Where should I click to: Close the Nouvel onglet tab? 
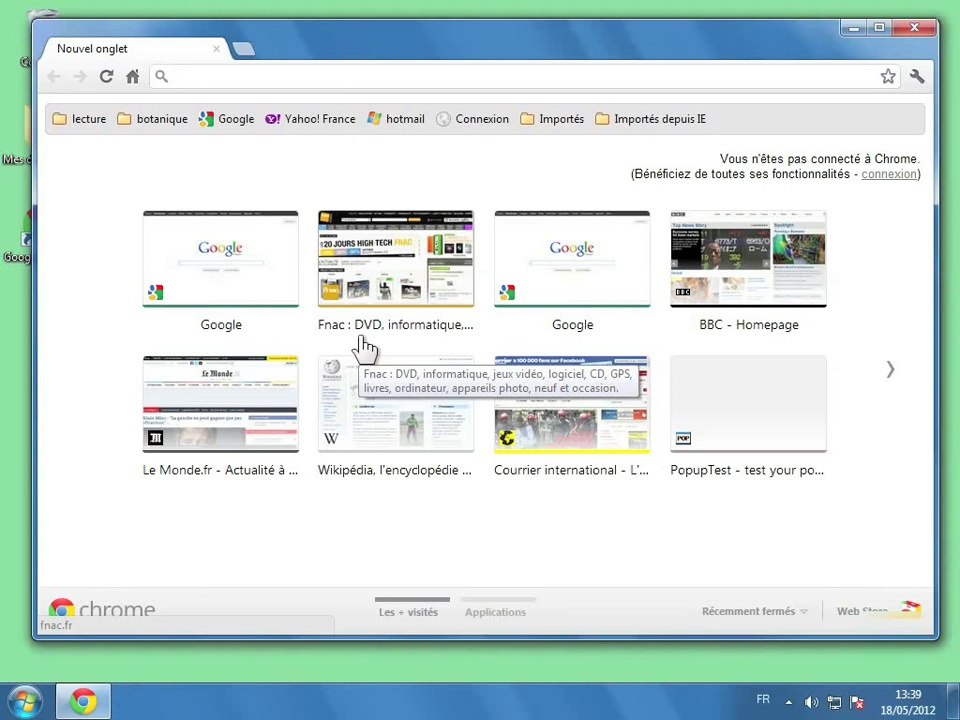[216, 48]
